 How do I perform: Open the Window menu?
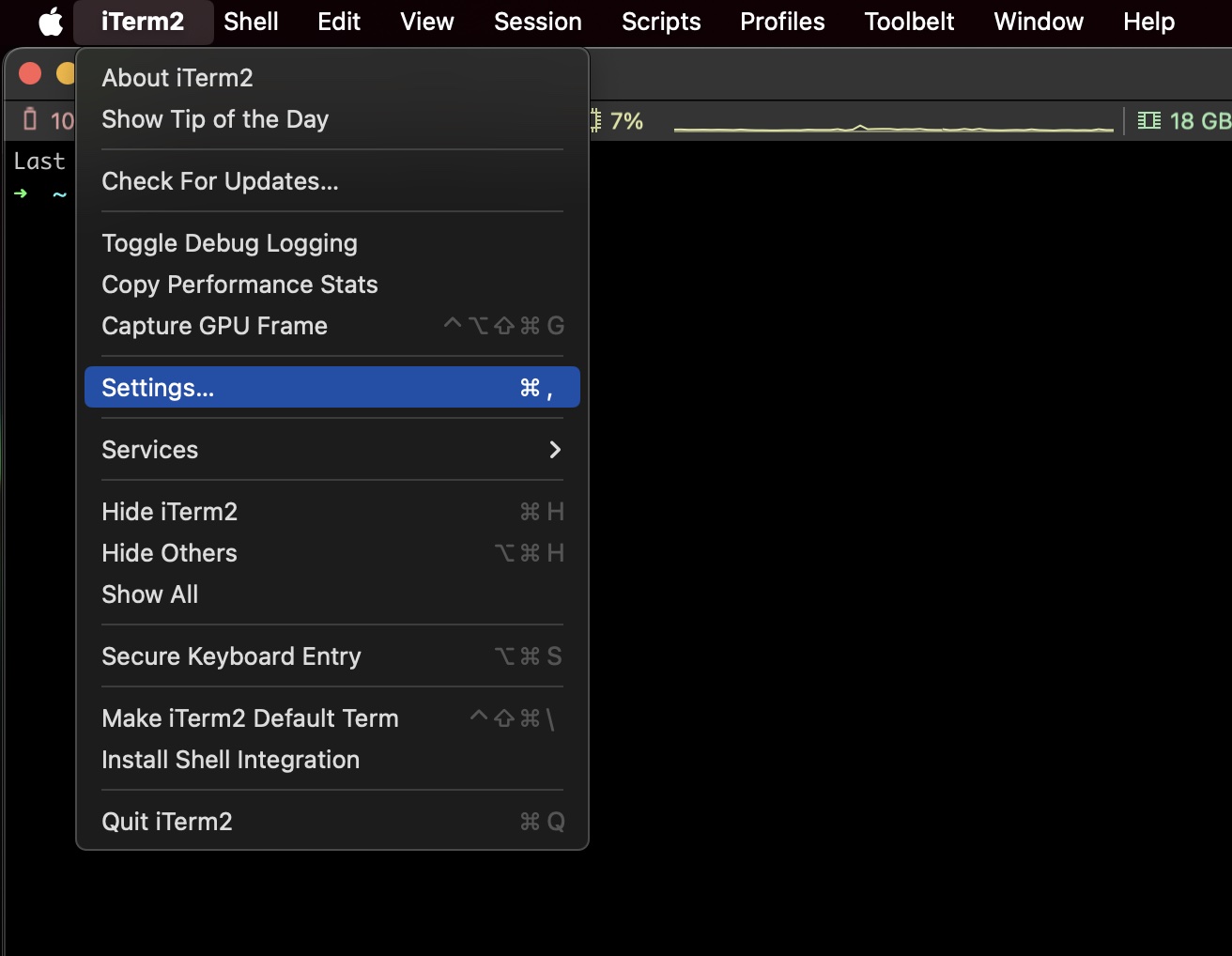coord(1039,21)
